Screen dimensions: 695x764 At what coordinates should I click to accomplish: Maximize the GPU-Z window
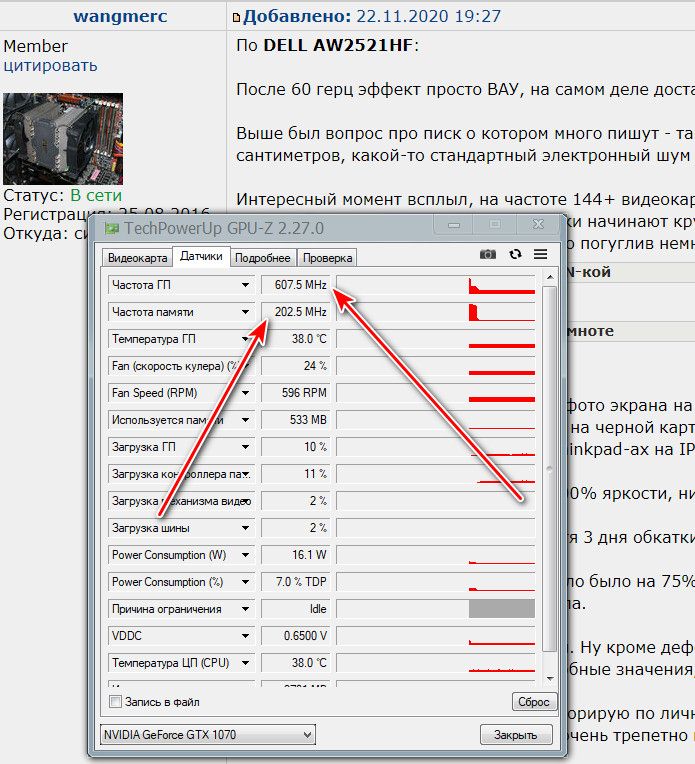495,225
